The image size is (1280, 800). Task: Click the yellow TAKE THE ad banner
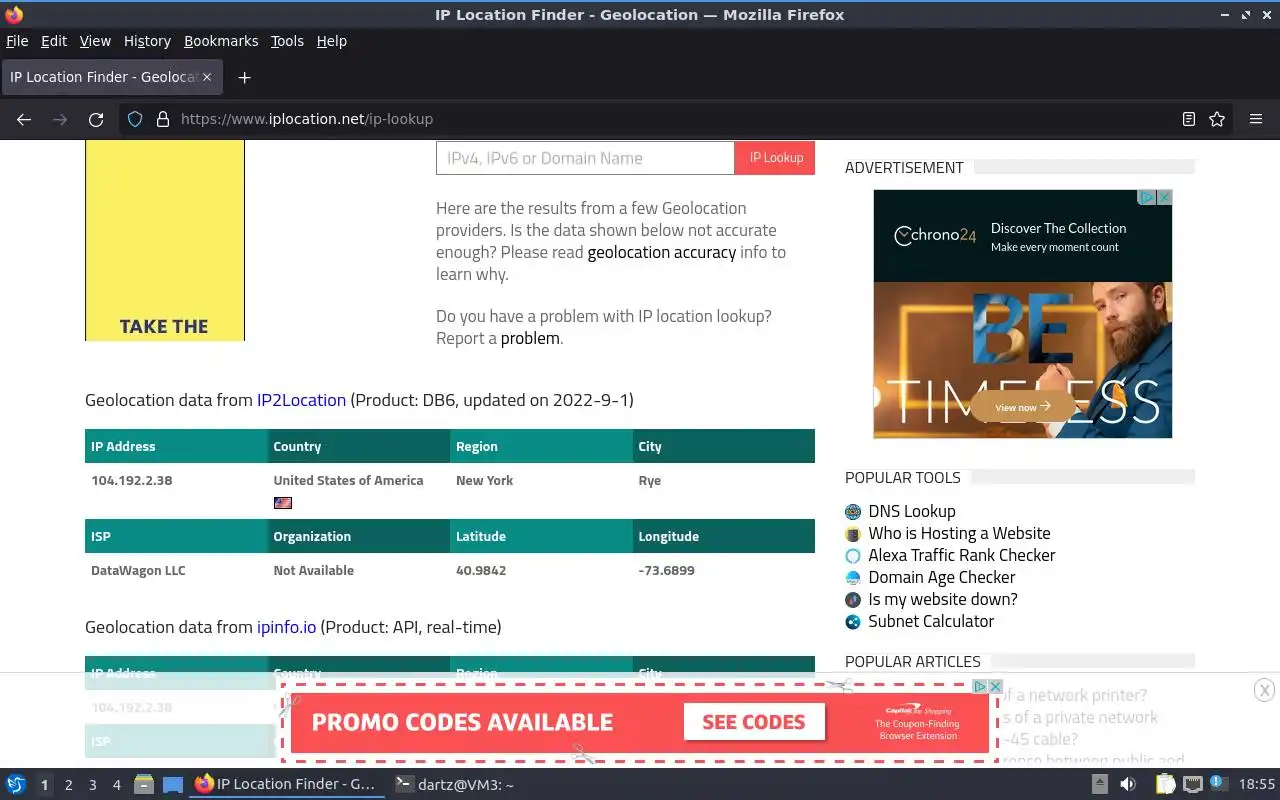165,240
